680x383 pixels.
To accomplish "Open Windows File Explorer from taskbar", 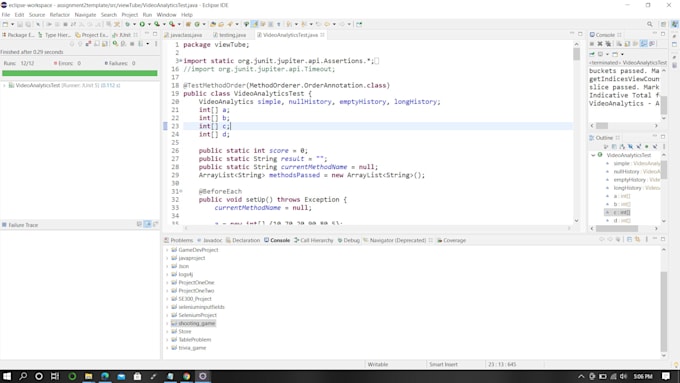I will tap(88, 376).
